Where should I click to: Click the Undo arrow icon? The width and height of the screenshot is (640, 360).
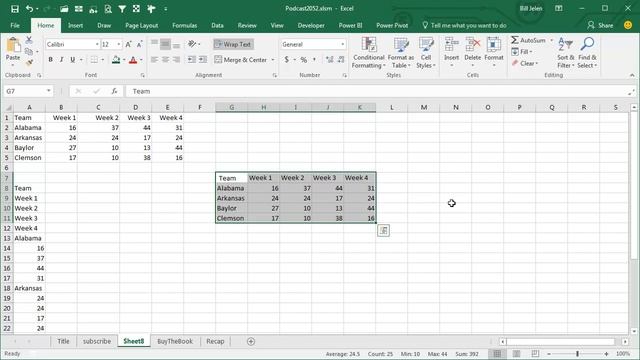29,9
